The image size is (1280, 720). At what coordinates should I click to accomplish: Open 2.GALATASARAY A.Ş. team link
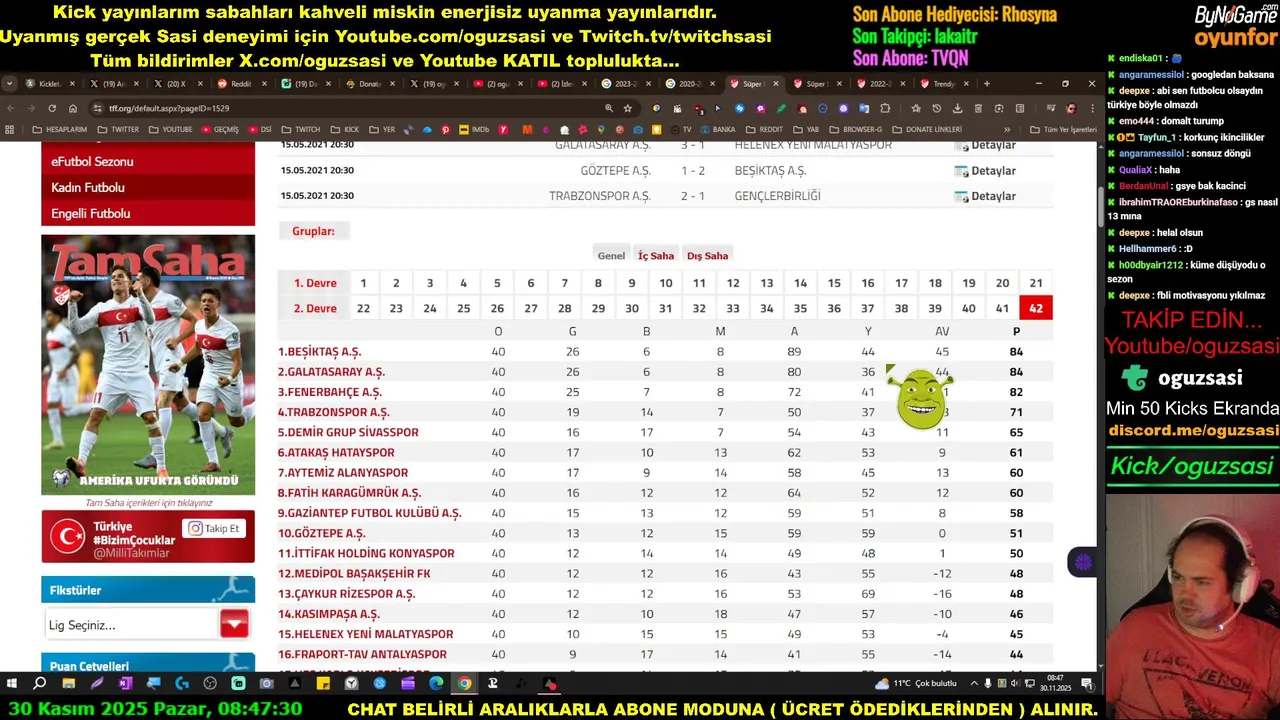[x=331, y=372]
